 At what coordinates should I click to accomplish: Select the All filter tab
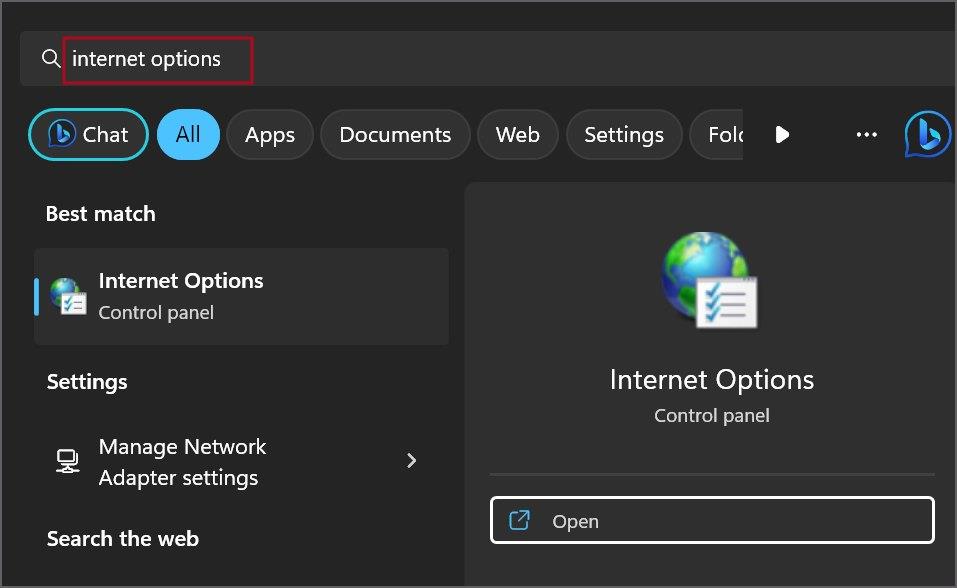188,134
